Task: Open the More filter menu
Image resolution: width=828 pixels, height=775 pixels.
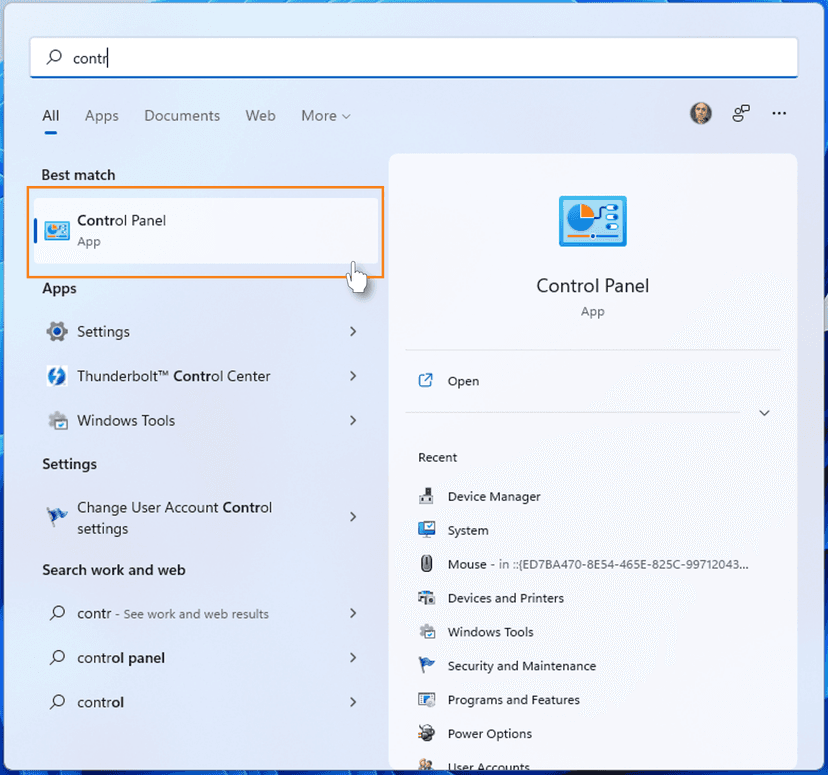Action: [x=325, y=116]
